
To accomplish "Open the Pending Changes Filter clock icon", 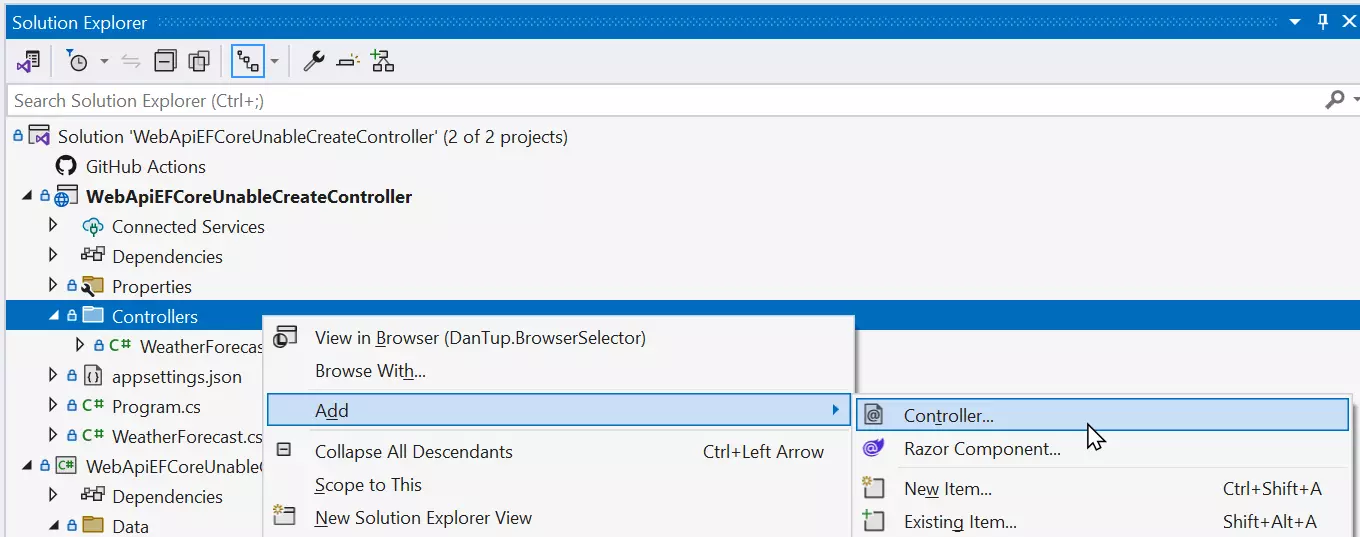I will (77, 61).
